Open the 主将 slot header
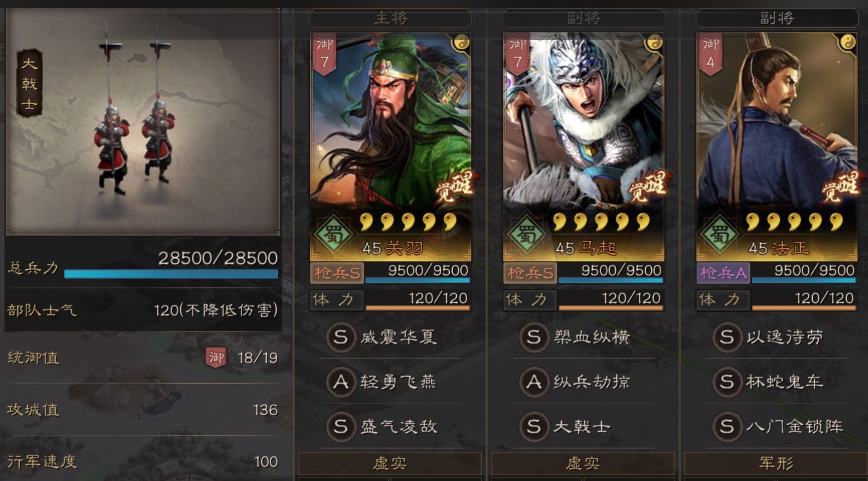Image resolution: width=868 pixels, height=481 pixels. point(390,18)
